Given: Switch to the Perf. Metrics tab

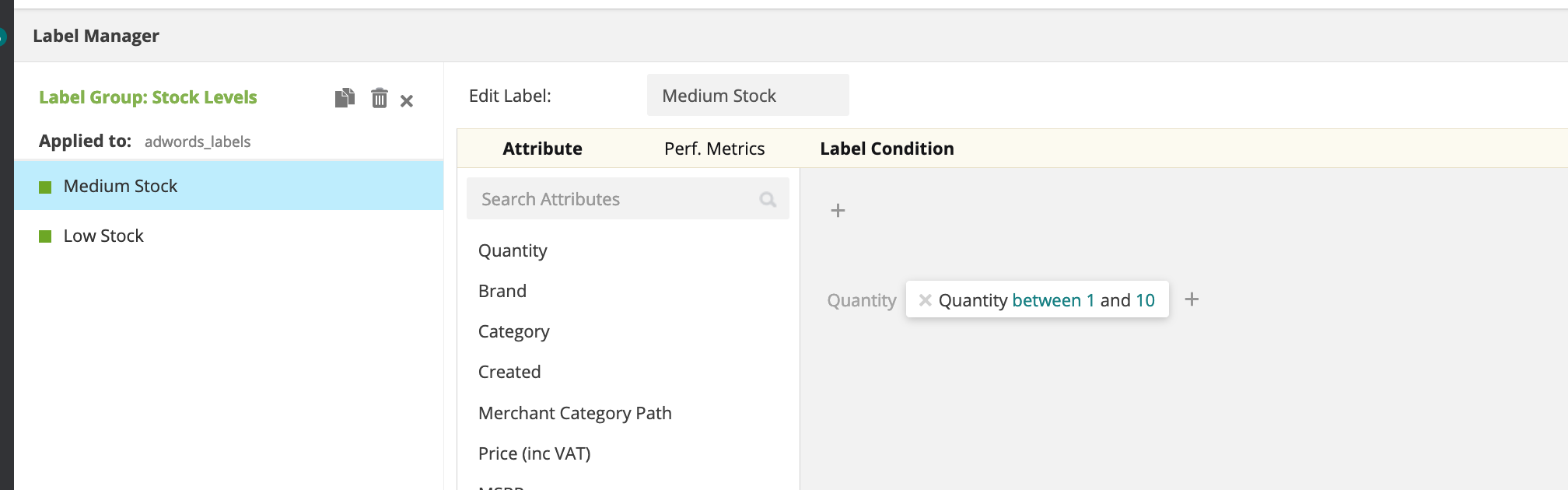Looking at the screenshot, I should click(x=714, y=149).
